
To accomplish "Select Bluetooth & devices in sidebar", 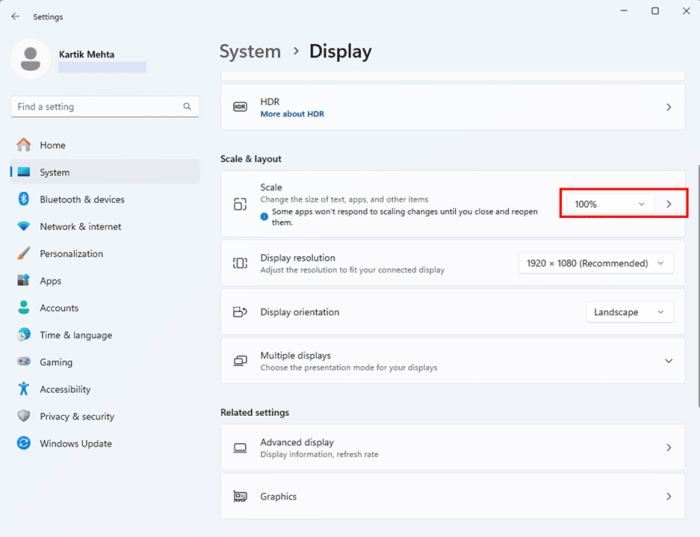I will coord(105,199).
